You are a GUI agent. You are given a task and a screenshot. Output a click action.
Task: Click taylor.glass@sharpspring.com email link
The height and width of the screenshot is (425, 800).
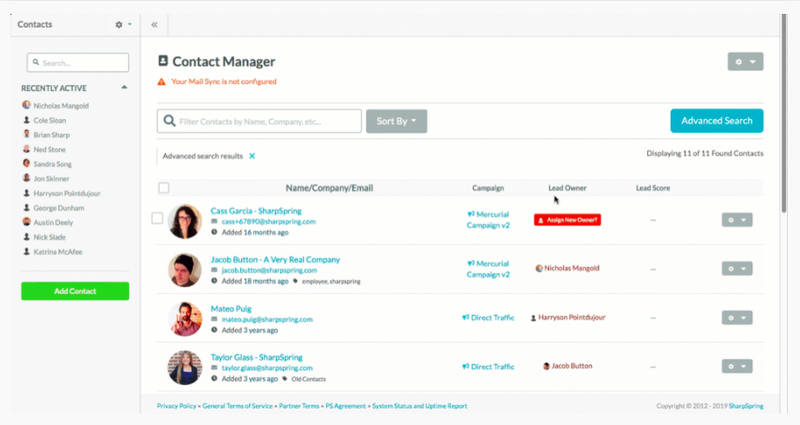click(x=267, y=368)
